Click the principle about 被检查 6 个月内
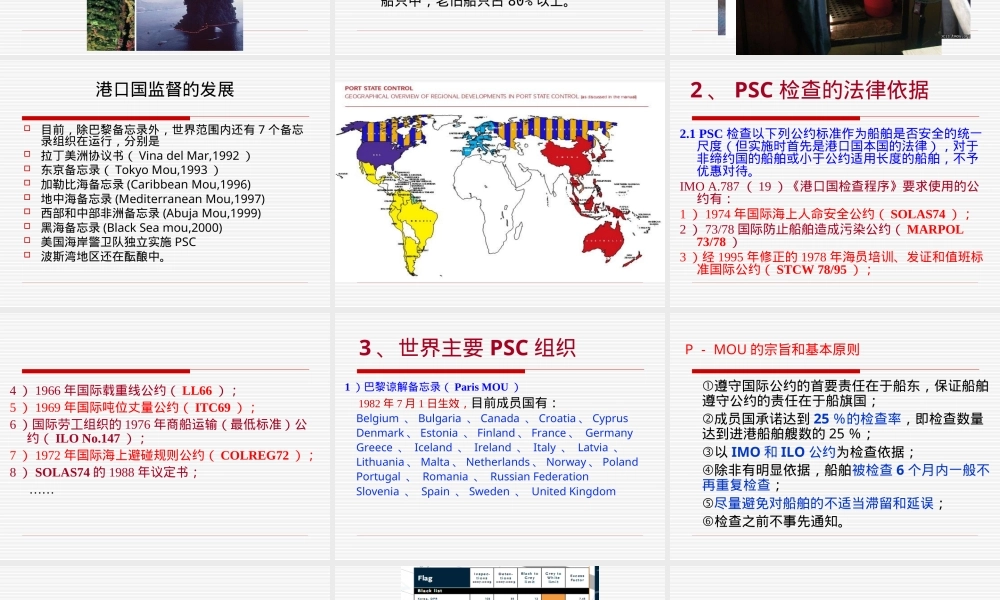 tap(846, 478)
